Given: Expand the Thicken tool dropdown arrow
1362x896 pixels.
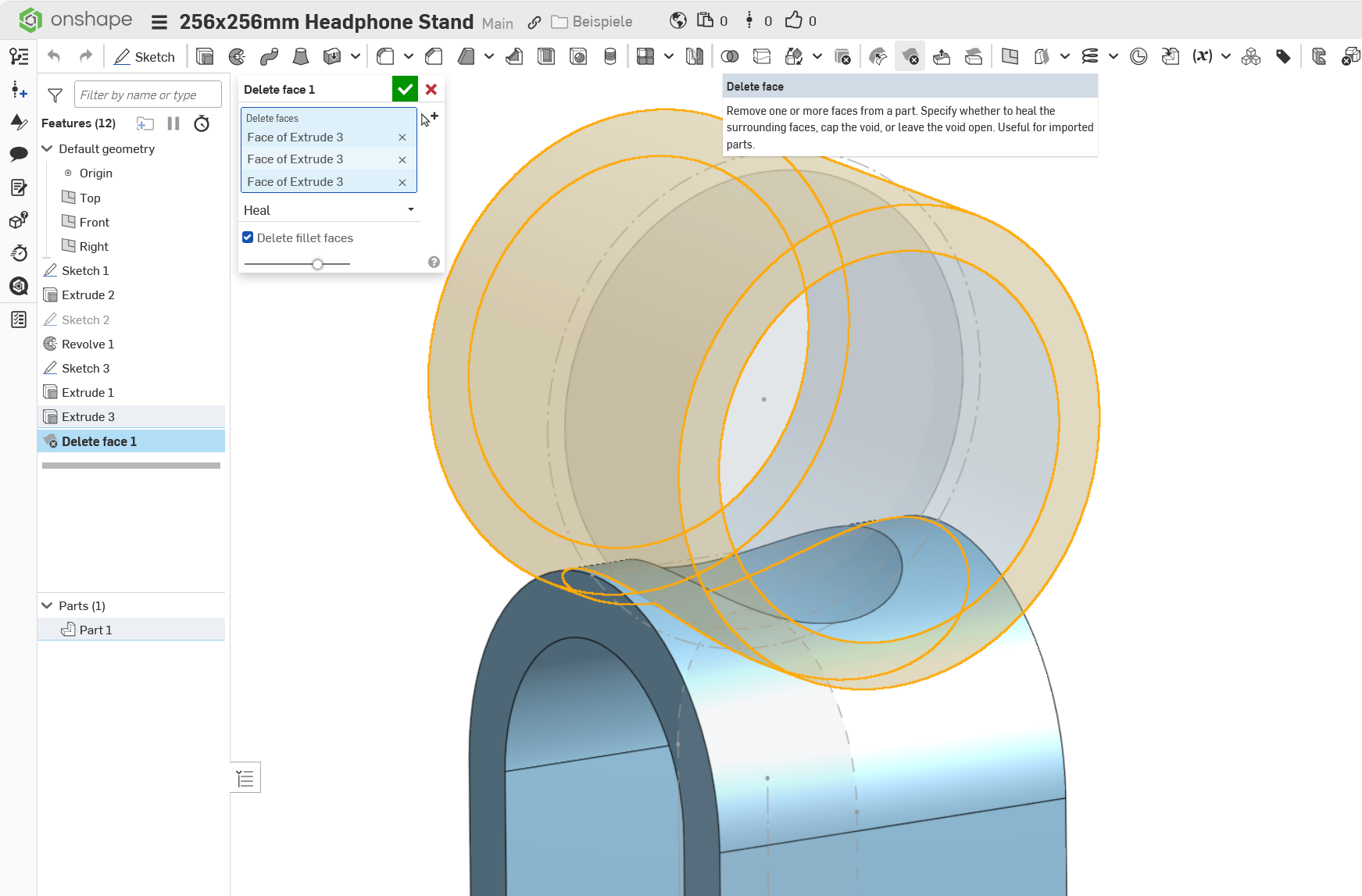Looking at the screenshot, I should (x=356, y=56).
